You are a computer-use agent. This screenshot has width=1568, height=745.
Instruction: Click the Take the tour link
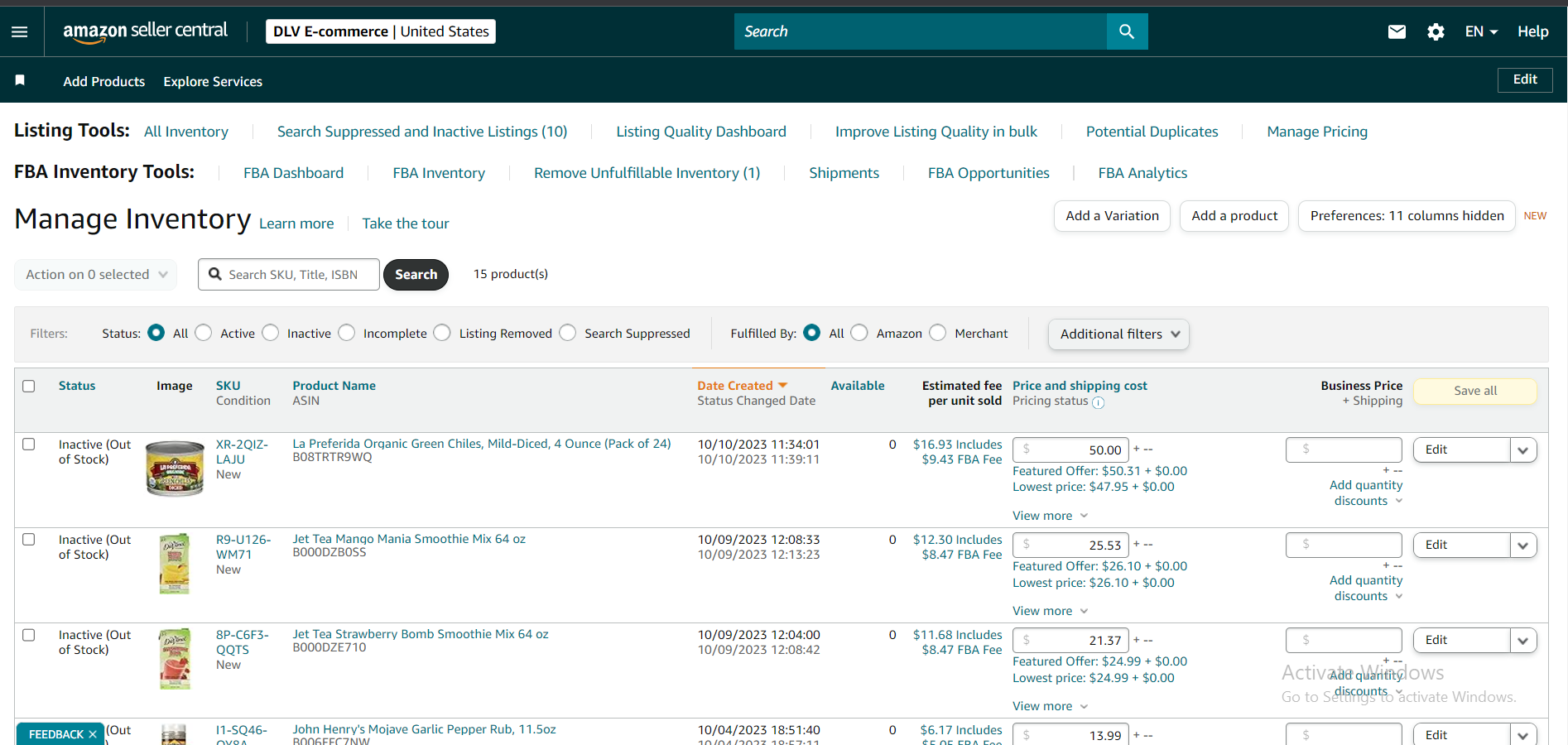(406, 223)
